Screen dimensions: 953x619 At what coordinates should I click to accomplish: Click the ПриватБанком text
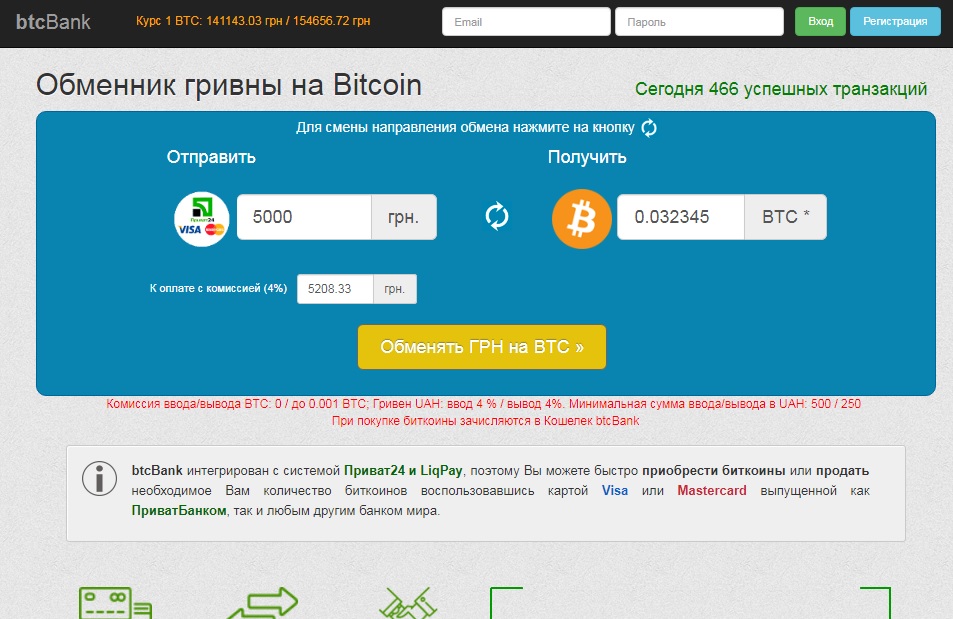(x=179, y=510)
